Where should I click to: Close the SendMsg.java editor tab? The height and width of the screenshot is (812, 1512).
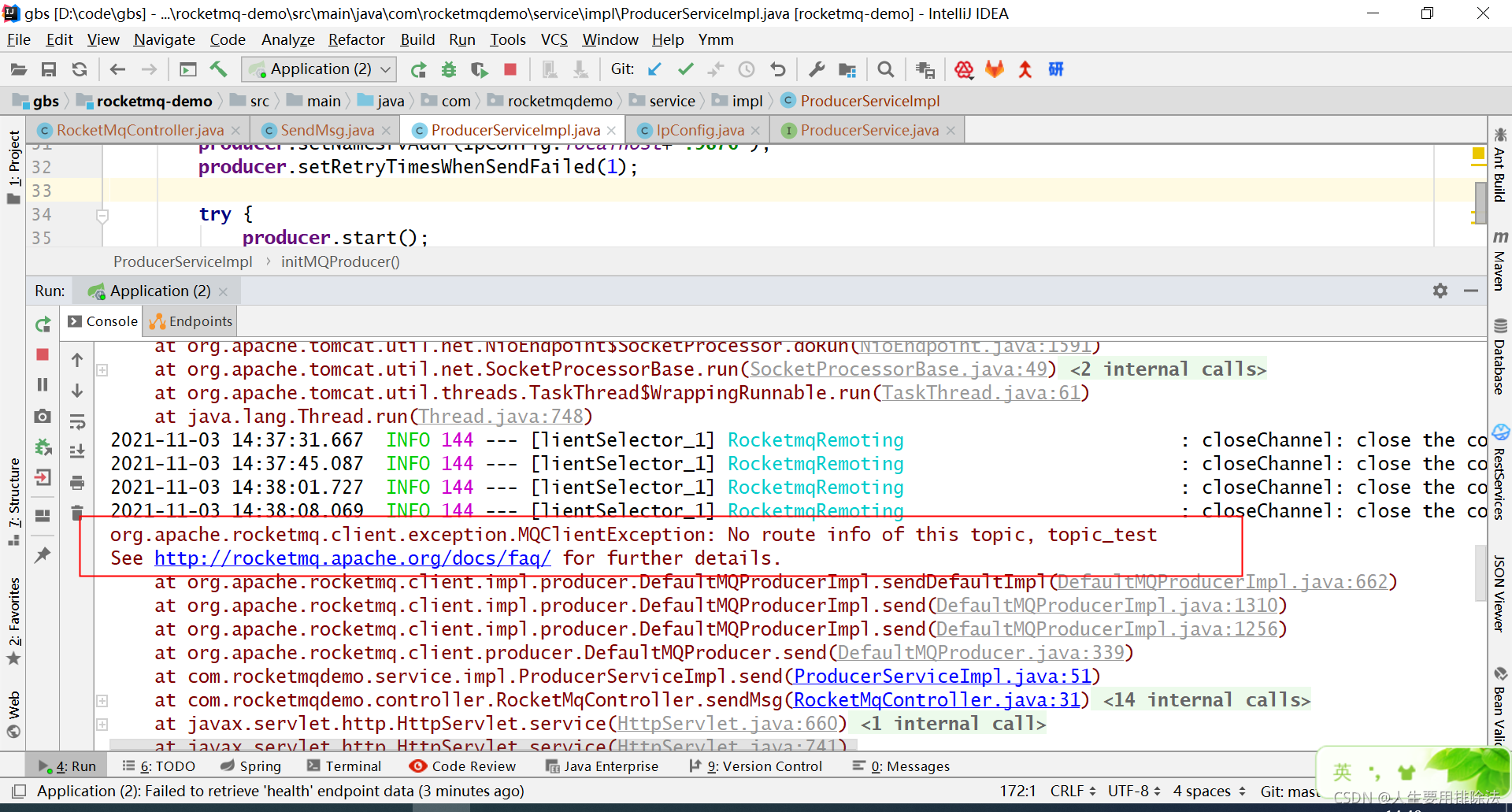[x=386, y=131]
